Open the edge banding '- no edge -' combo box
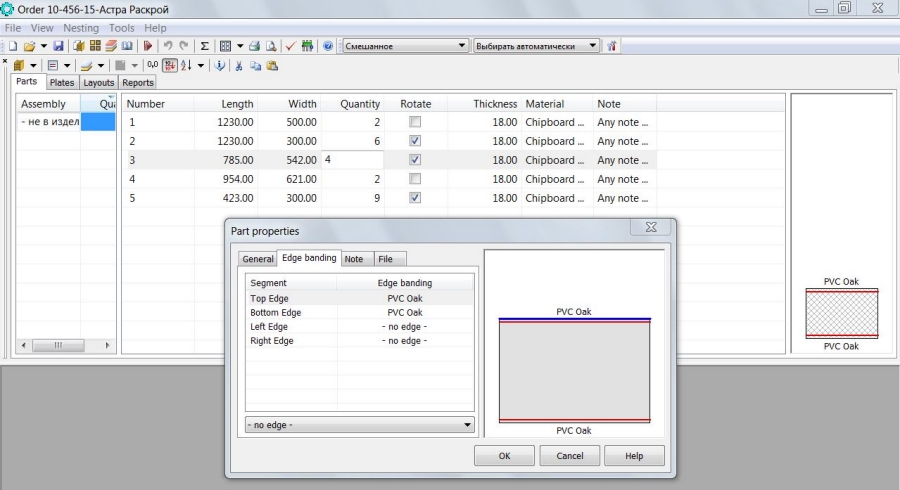The width and height of the screenshot is (900, 490). 359,425
